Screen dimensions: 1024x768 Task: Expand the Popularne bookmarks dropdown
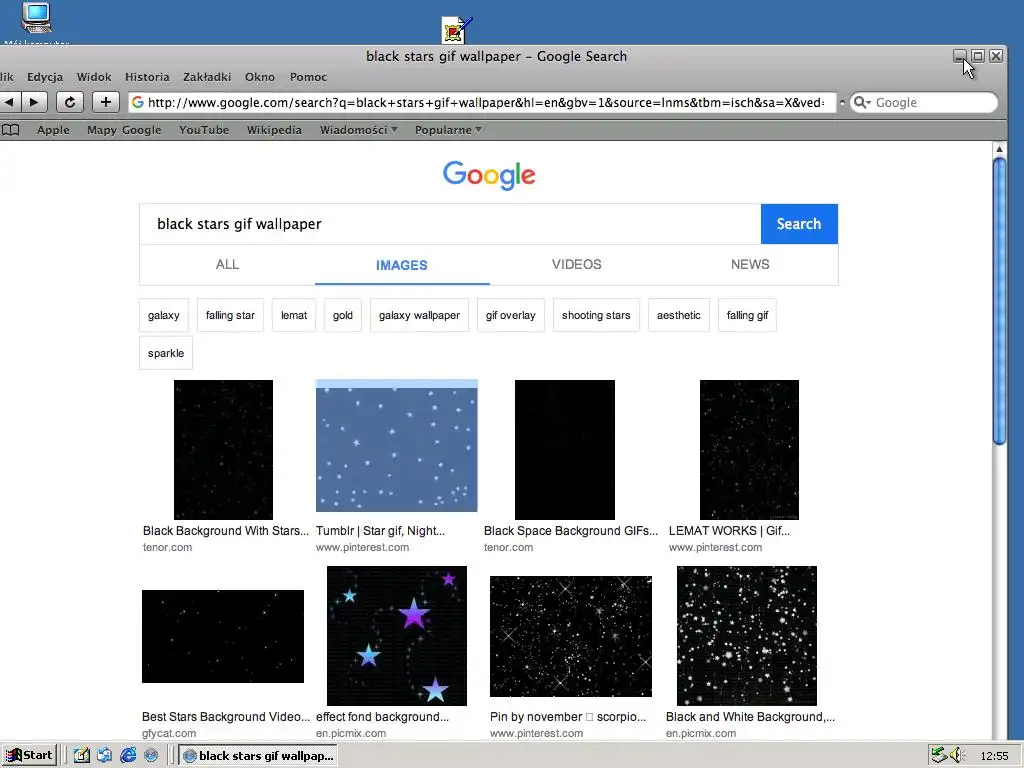pos(448,130)
